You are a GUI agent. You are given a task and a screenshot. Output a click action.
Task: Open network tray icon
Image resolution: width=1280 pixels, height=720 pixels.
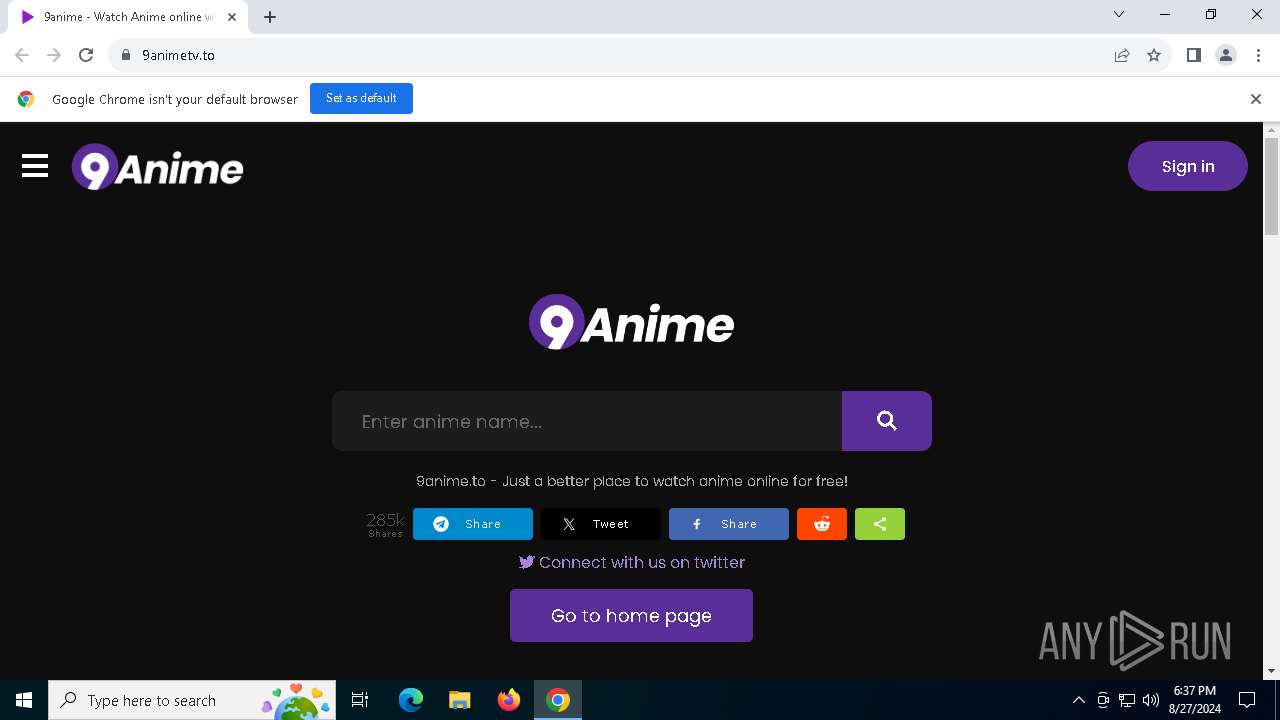pyautogui.click(x=1127, y=700)
